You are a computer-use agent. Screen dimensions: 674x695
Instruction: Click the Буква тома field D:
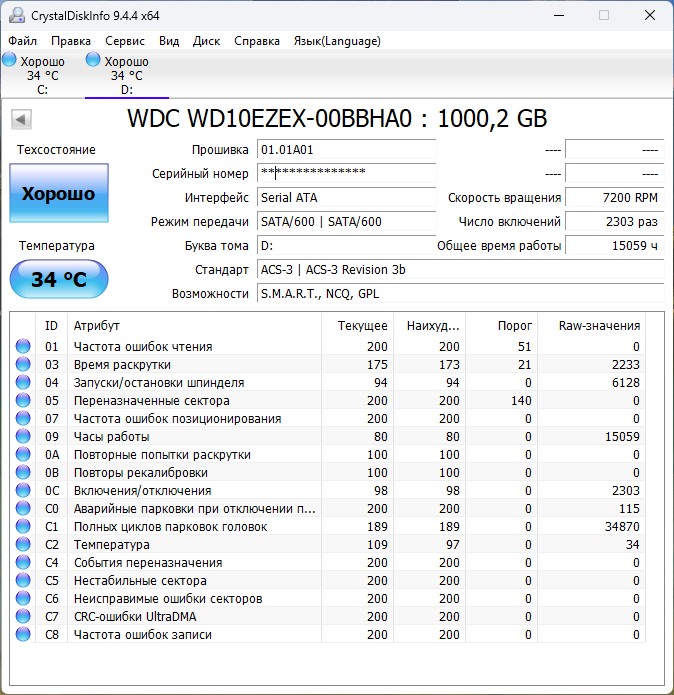click(347, 245)
